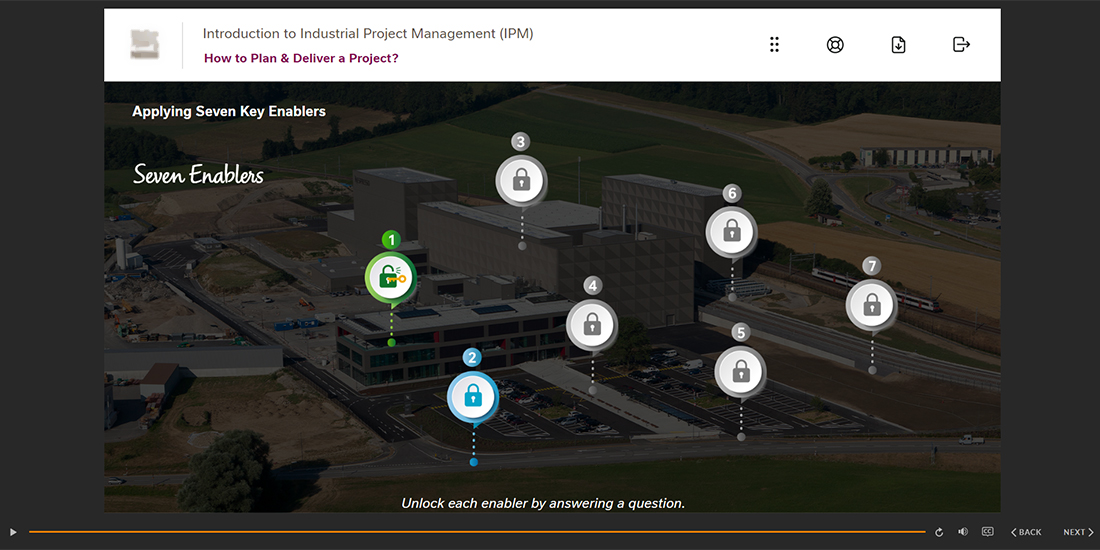The width and height of the screenshot is (1100, 550).
Task: Go to the NEXT slide
Action: pos(1078,532)
